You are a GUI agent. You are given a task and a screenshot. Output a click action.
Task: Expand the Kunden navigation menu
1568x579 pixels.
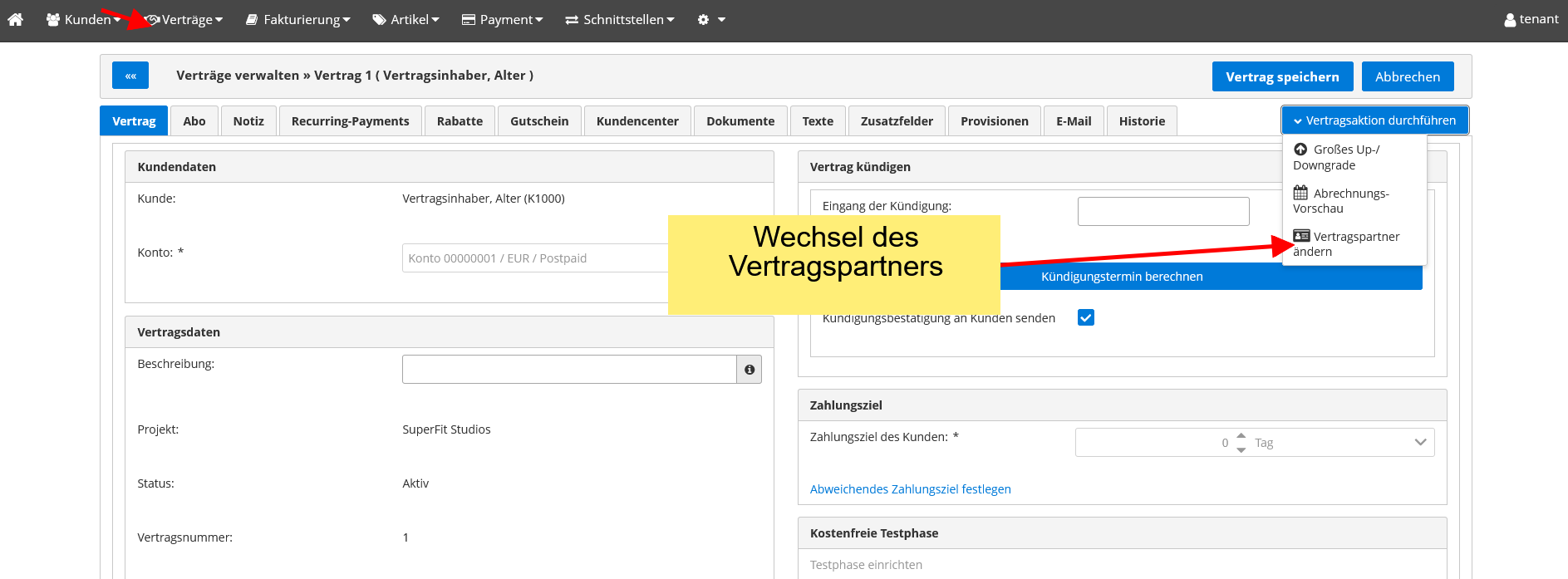pos(84,19)
